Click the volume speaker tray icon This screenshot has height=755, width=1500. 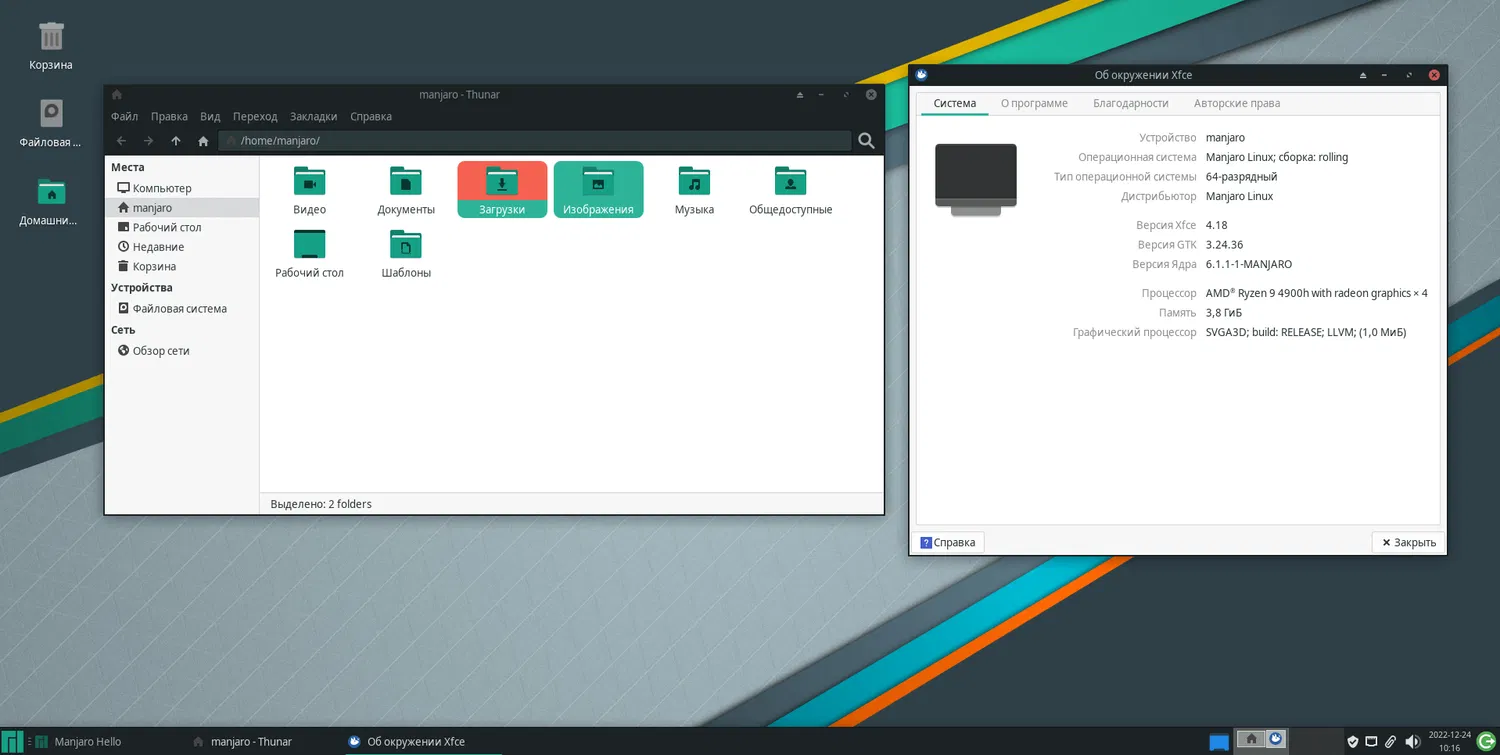coord(1412,741)
